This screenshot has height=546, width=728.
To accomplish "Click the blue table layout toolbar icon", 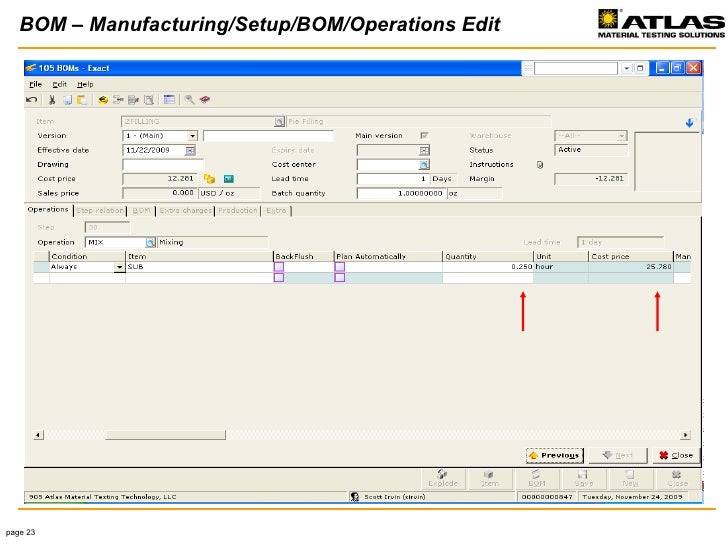I will point(169,99).
